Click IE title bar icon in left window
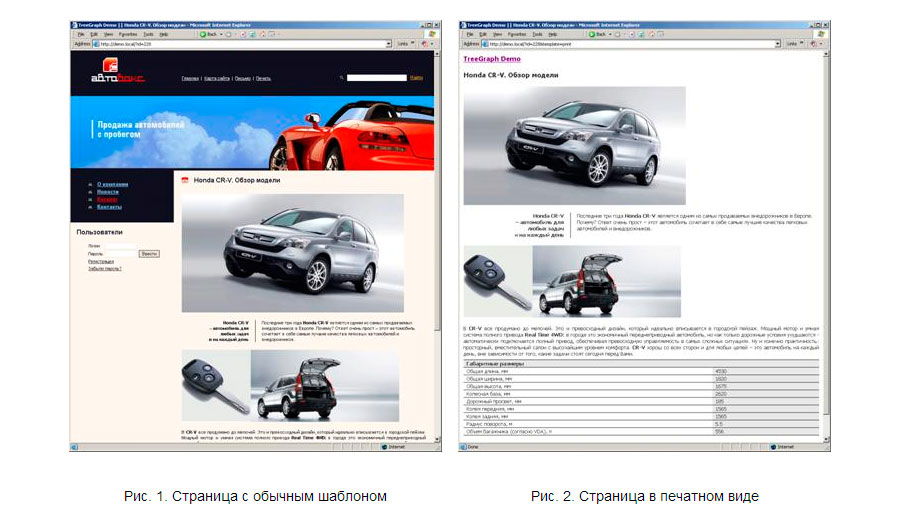Viewport: 900px width, 524px height. pos(74,25)
